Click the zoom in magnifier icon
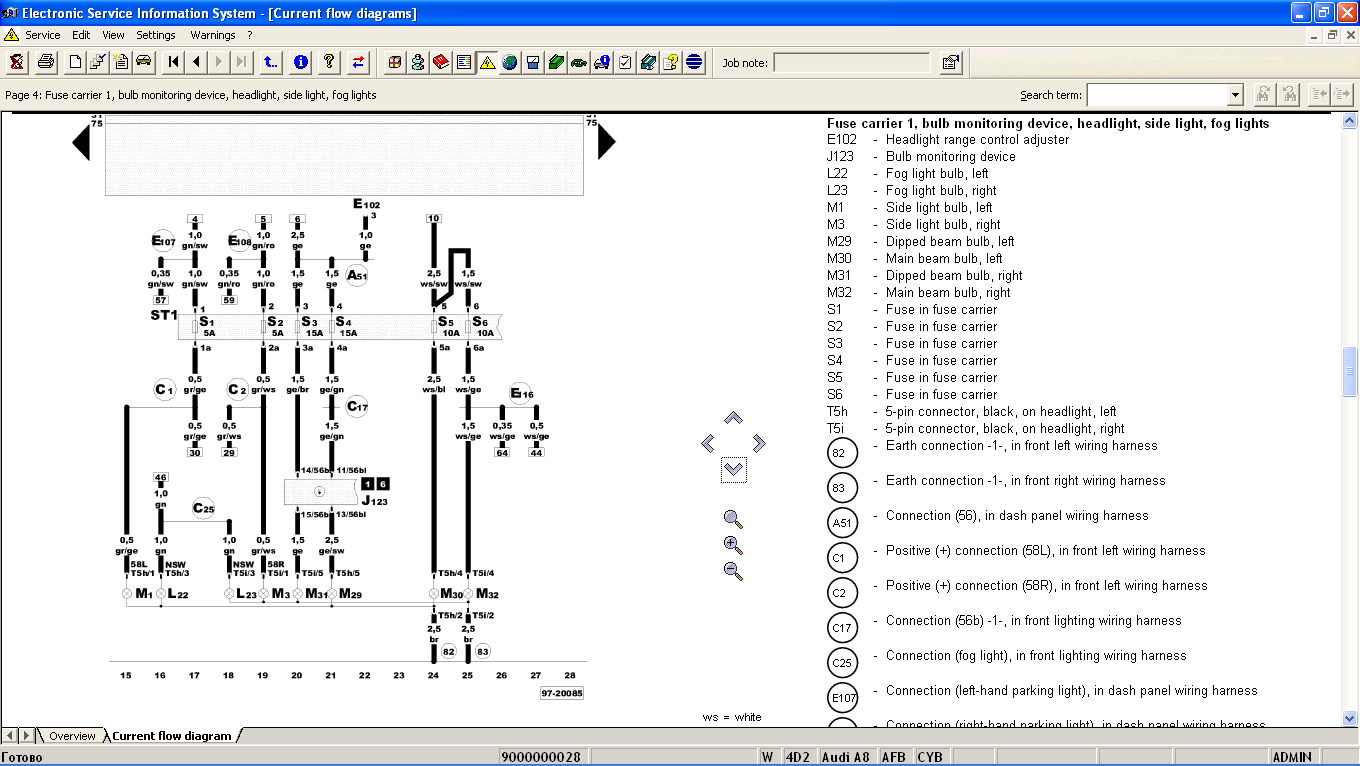Viewport: 1360px width, 766px height. tap(733, 545)
